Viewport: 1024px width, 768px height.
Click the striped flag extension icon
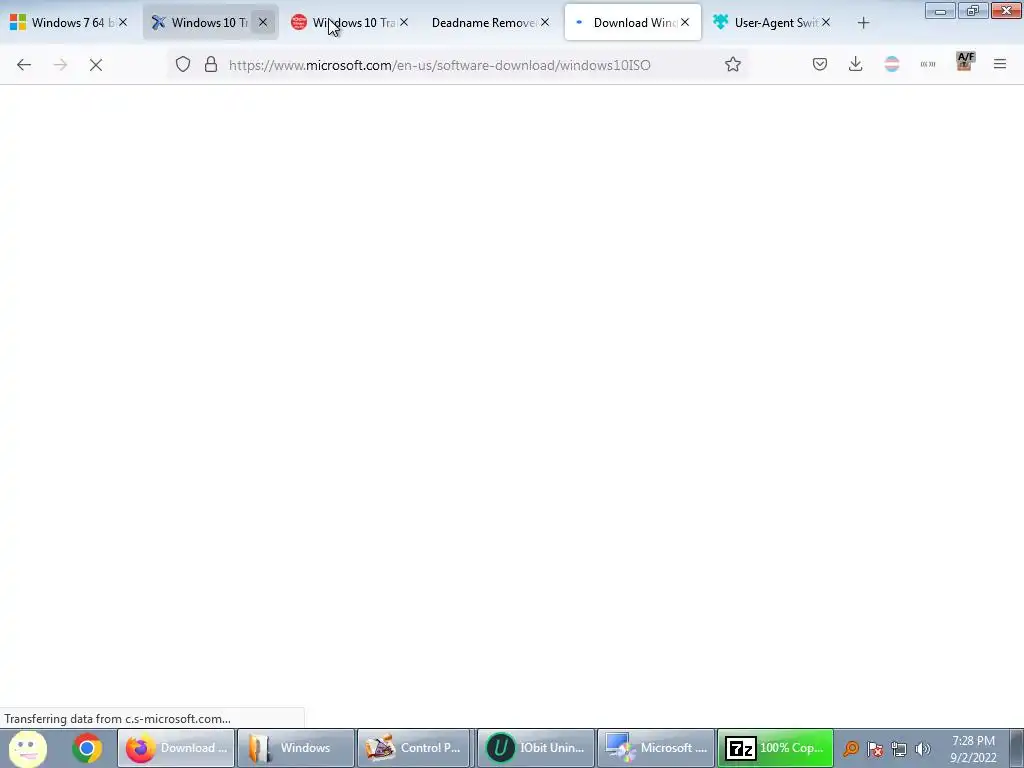point(891,64)
